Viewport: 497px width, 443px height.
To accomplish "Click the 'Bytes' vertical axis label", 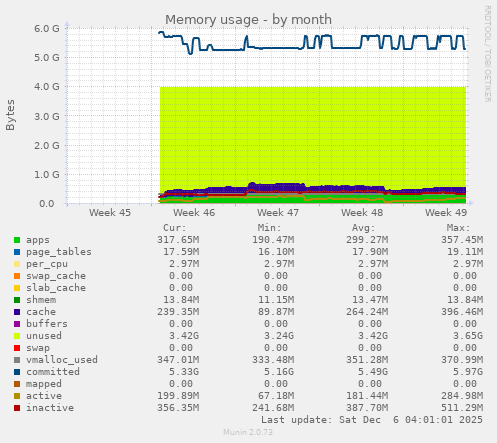I will click(10, 115).
